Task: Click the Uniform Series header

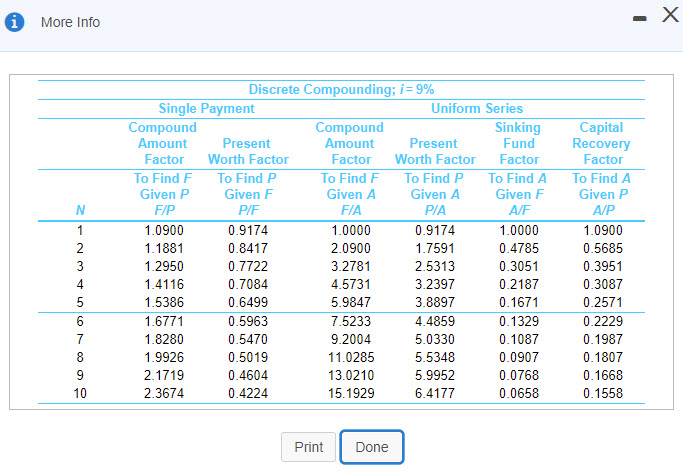Action: (477, 108)
